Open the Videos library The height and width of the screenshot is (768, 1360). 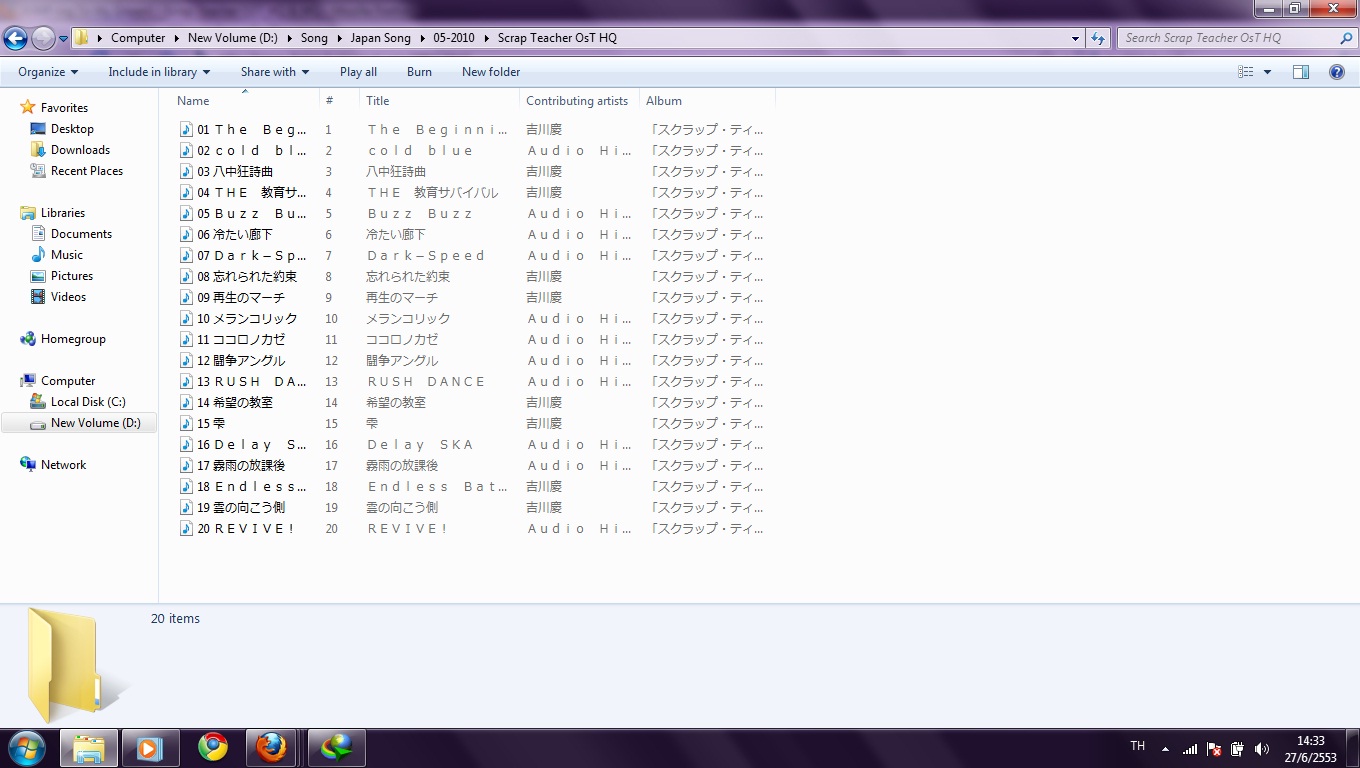68,297
